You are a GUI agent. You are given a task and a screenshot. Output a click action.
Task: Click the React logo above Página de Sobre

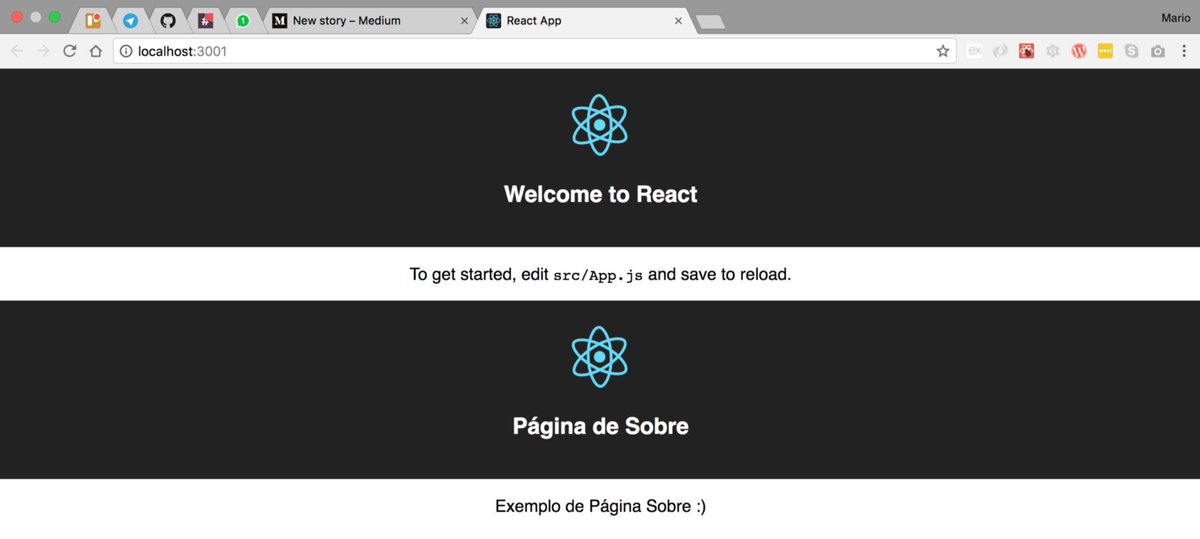tap(600, 357)
